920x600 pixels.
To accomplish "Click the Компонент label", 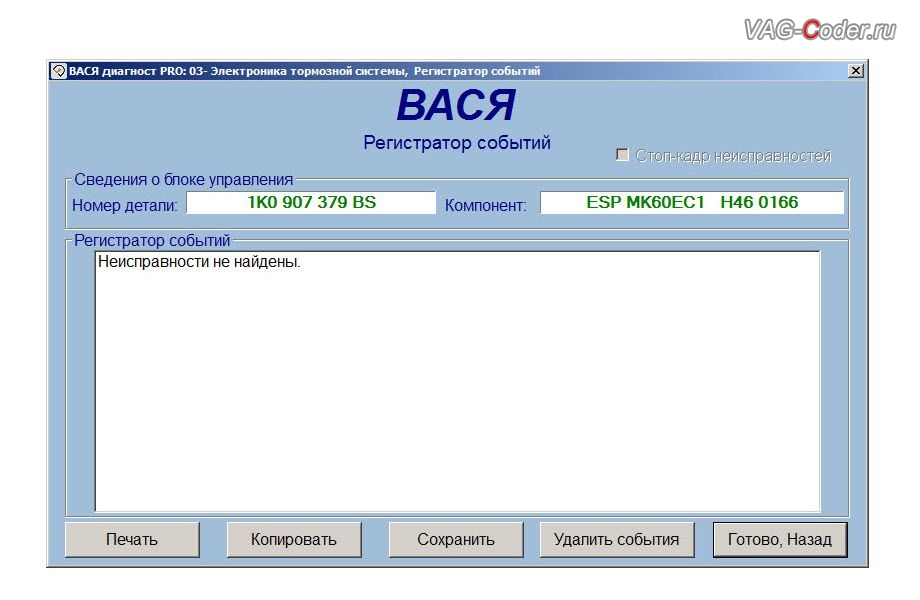I will point(485,205).
